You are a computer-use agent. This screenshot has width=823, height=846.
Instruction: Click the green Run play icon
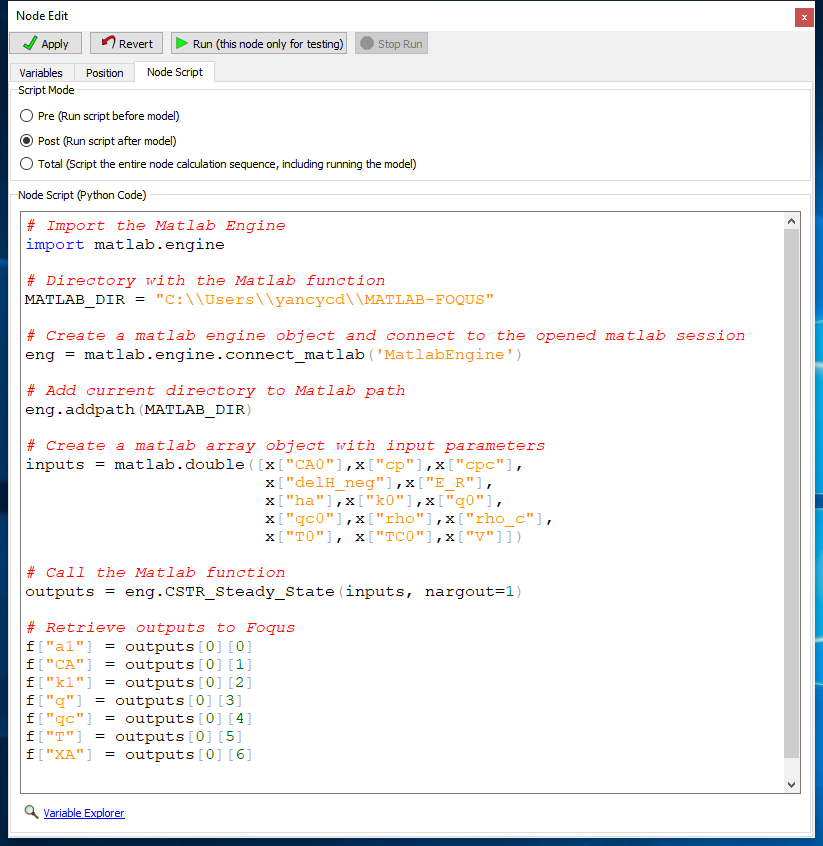click(x=182, y=43)
